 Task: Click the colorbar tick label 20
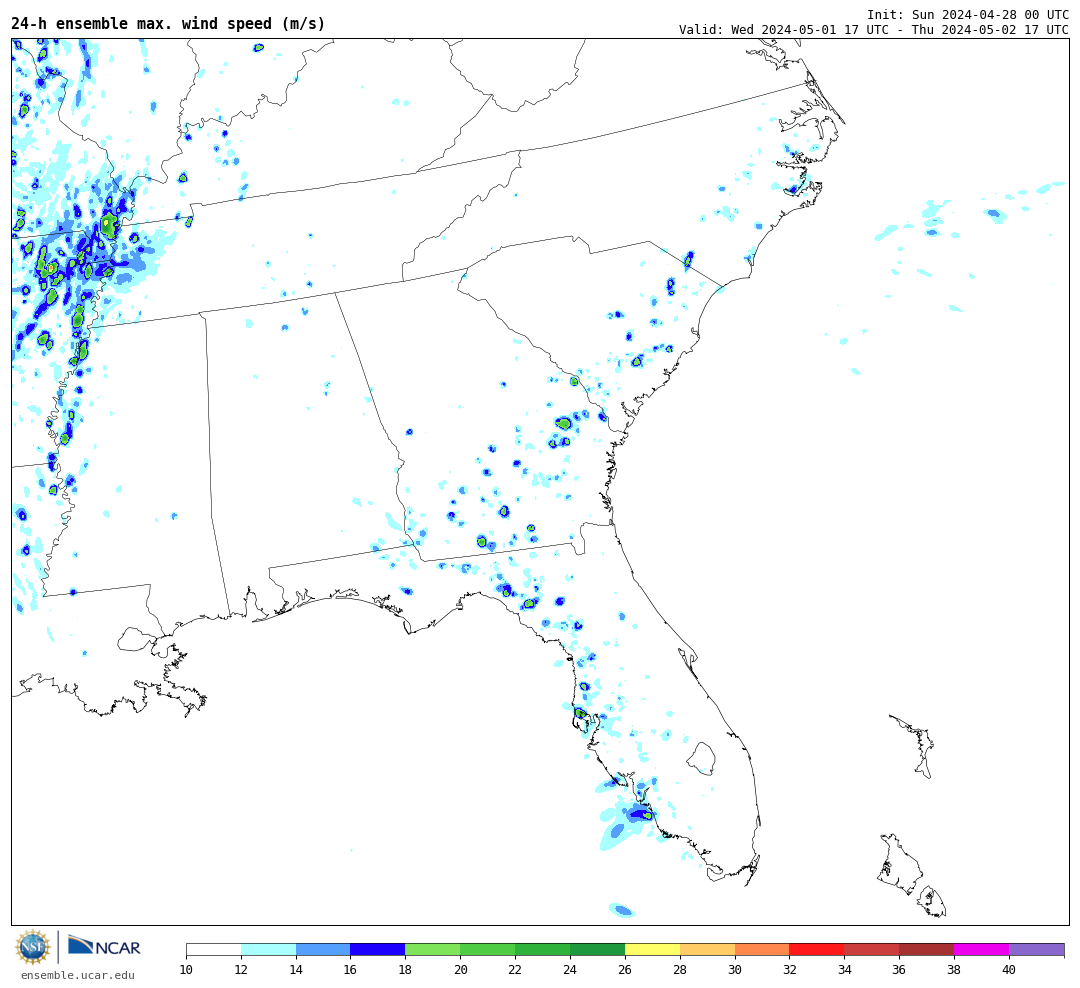460,970
